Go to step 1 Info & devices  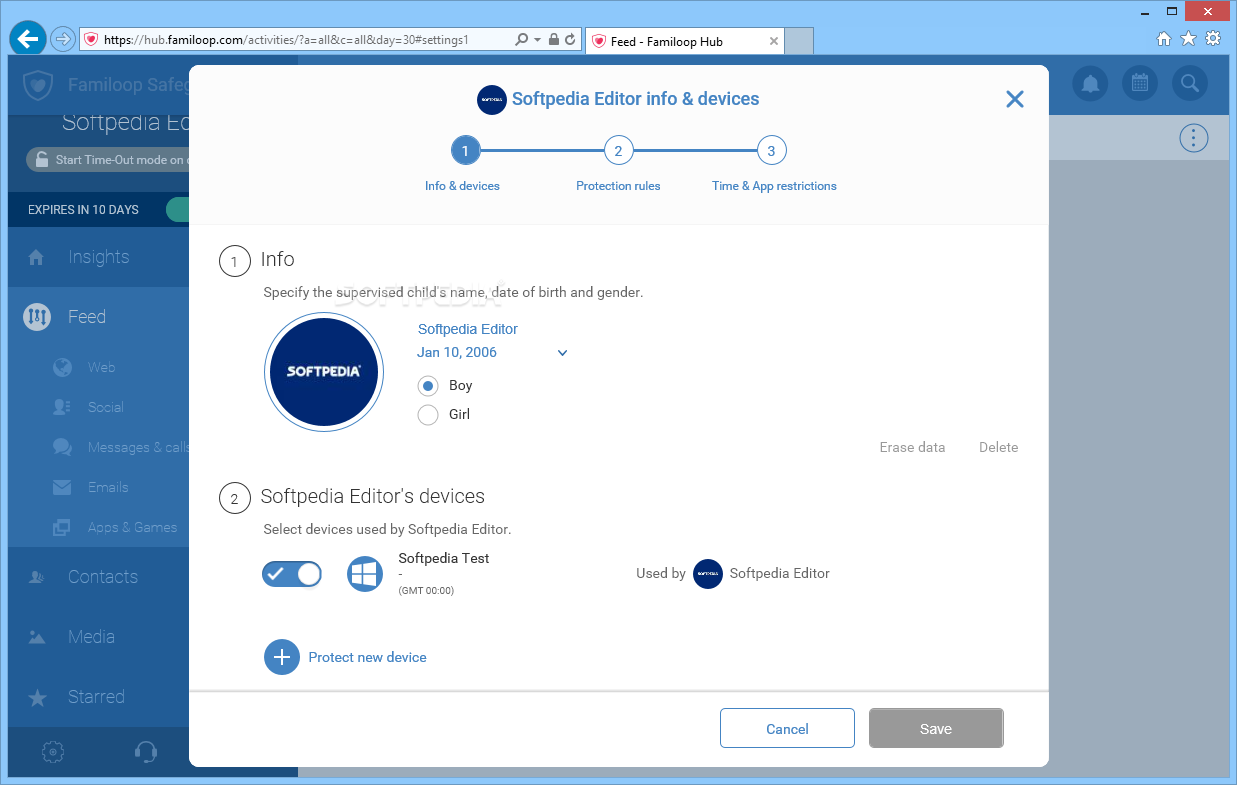pyautogui.click(x=465, y=151)
